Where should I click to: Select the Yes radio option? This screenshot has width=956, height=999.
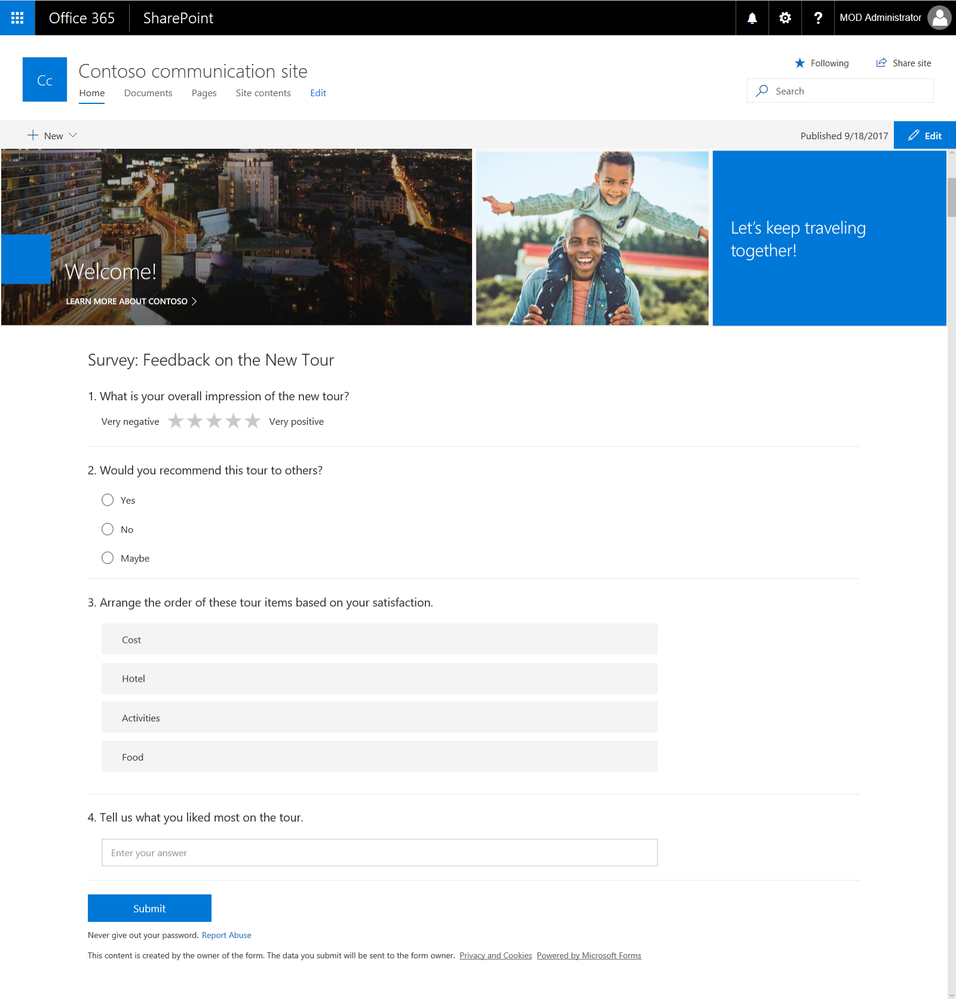click(108, 500)
